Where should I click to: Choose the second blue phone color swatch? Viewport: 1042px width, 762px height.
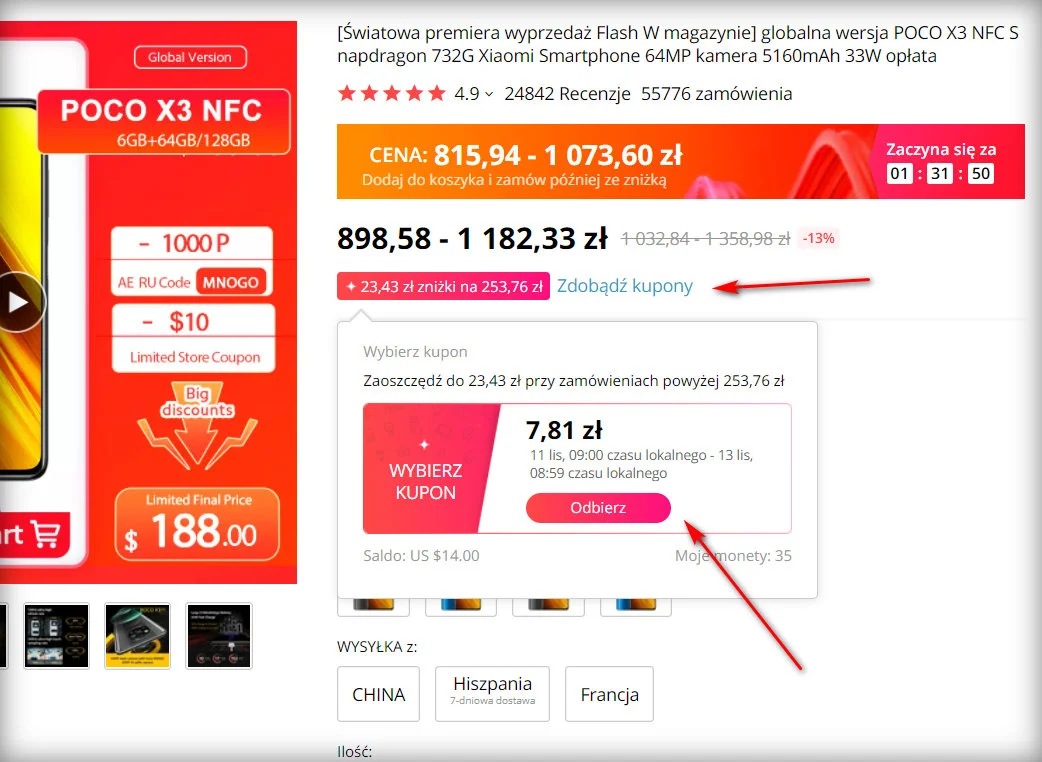point(461,607)
